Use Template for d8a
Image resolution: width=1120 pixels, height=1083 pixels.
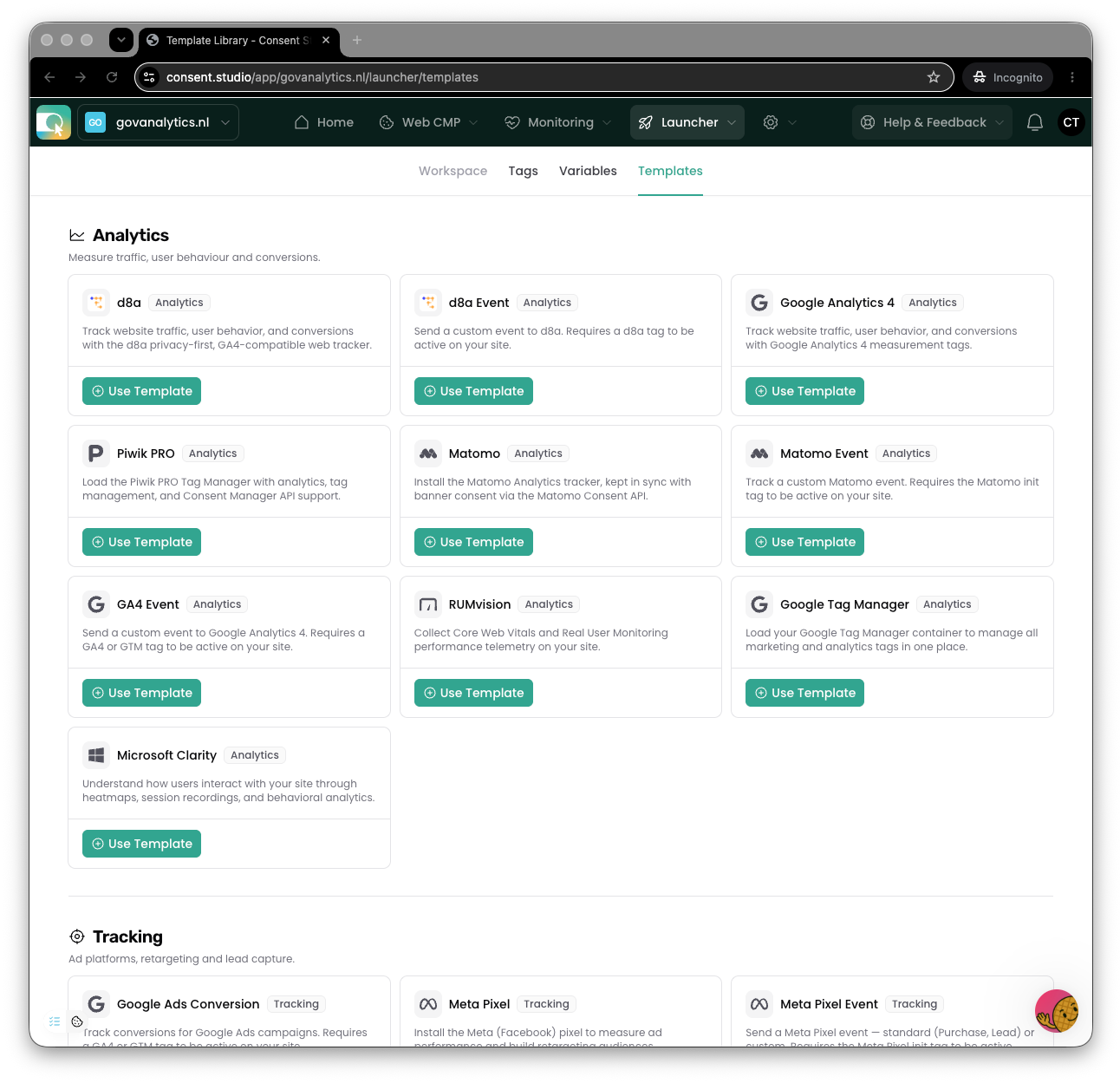(x=141, y=391)
